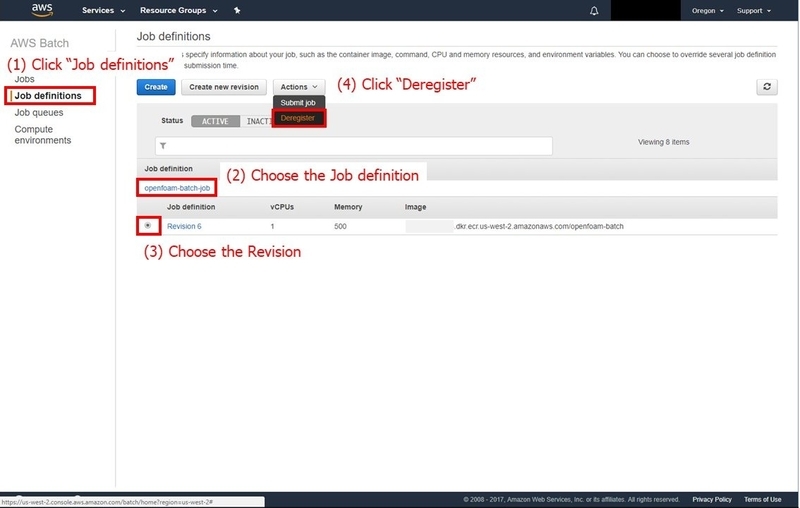Click the openfoam-batch image URL text
Viewport: 800px width, 508px height.
(539, 226)
